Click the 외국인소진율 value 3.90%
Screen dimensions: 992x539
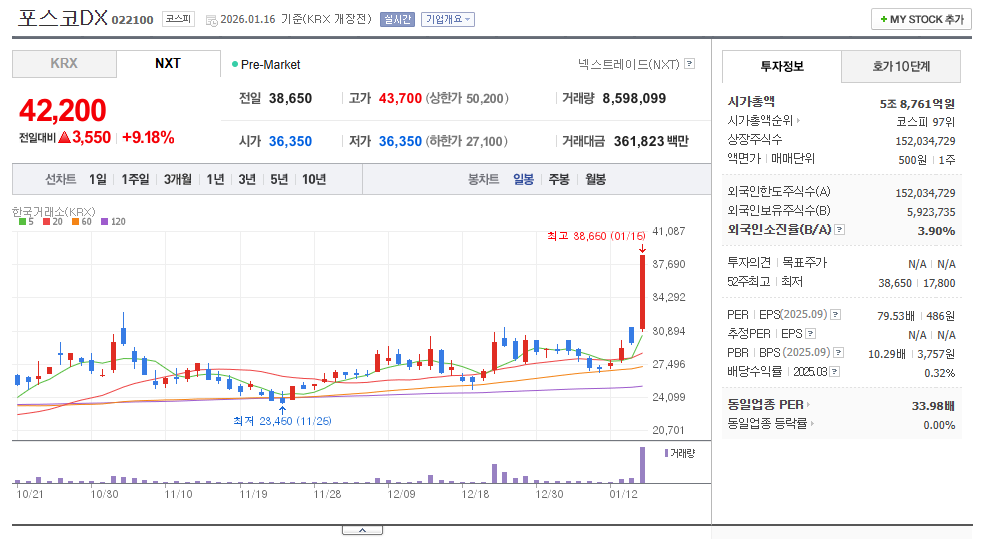point(936,231)
